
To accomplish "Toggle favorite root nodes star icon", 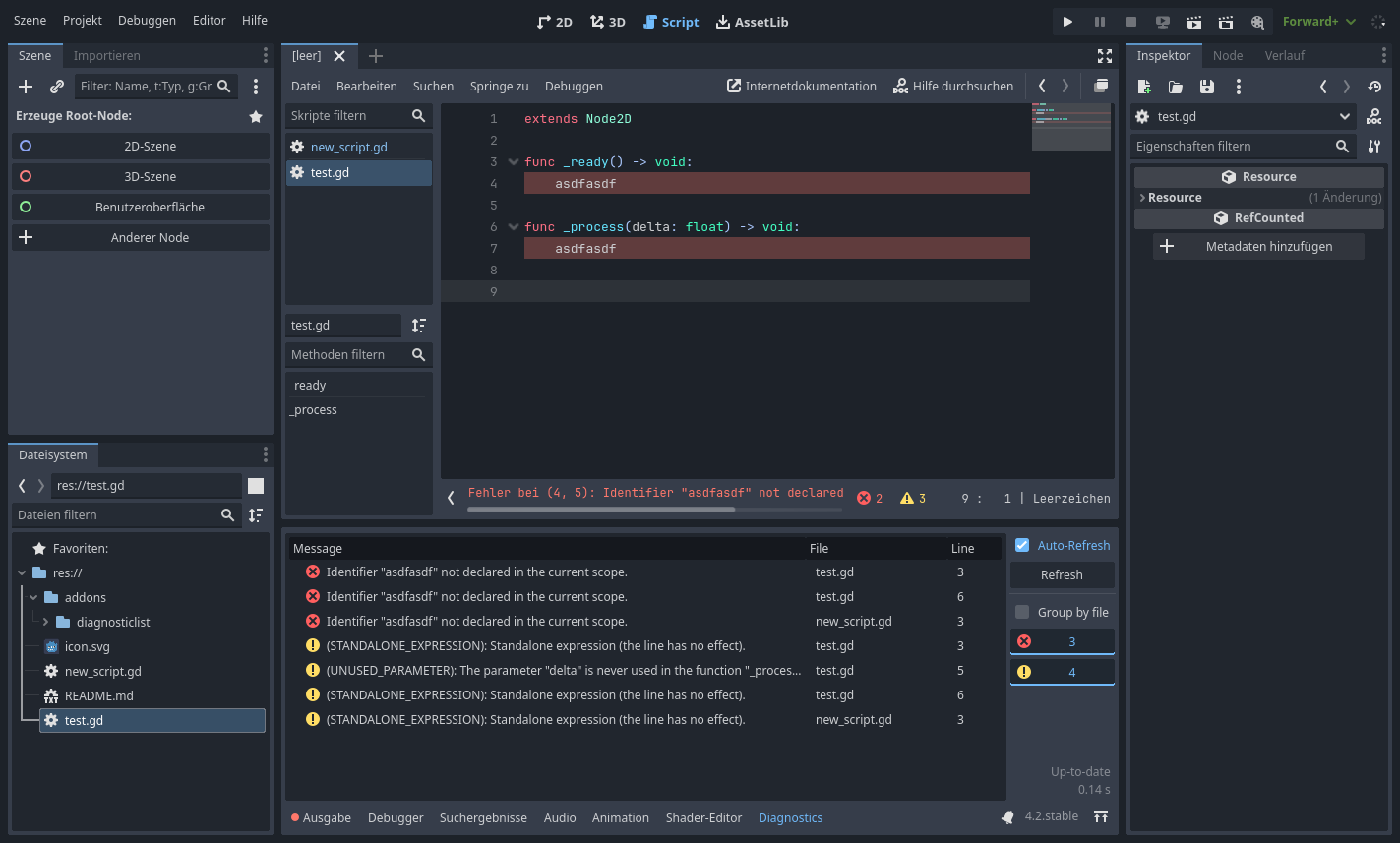I will (x=256, y=116).
